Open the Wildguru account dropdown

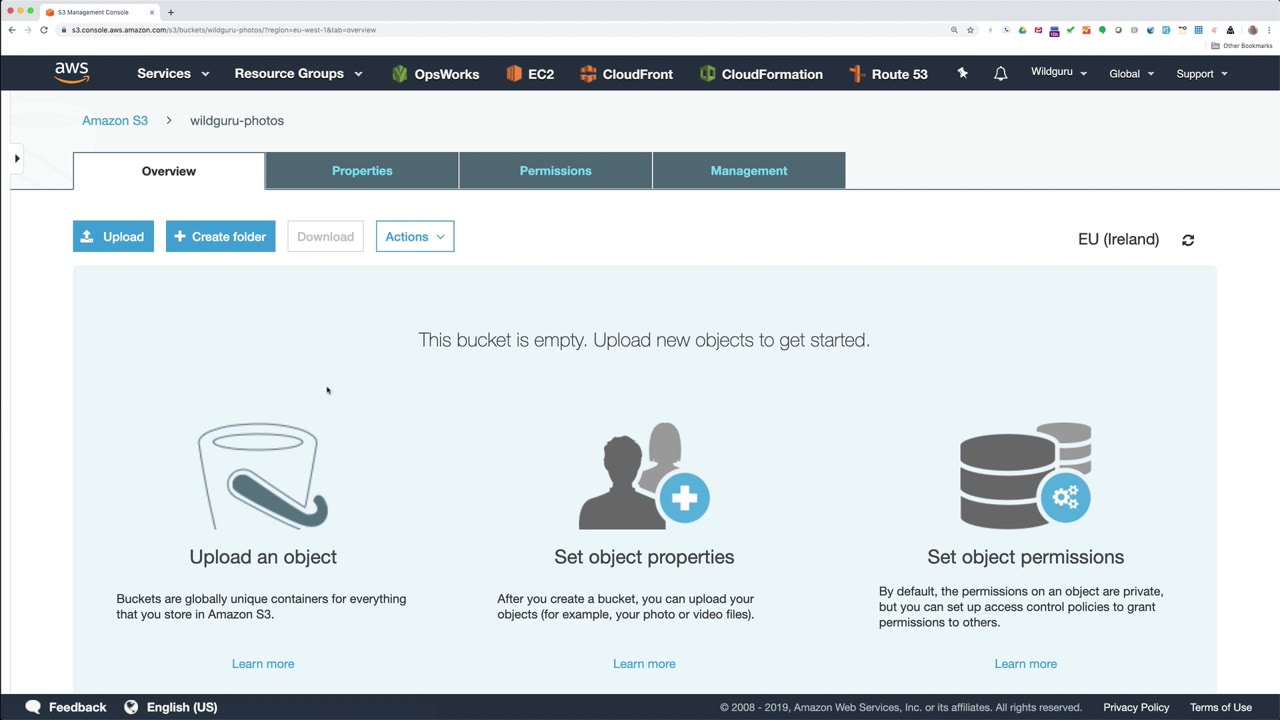click(1059, 73)
